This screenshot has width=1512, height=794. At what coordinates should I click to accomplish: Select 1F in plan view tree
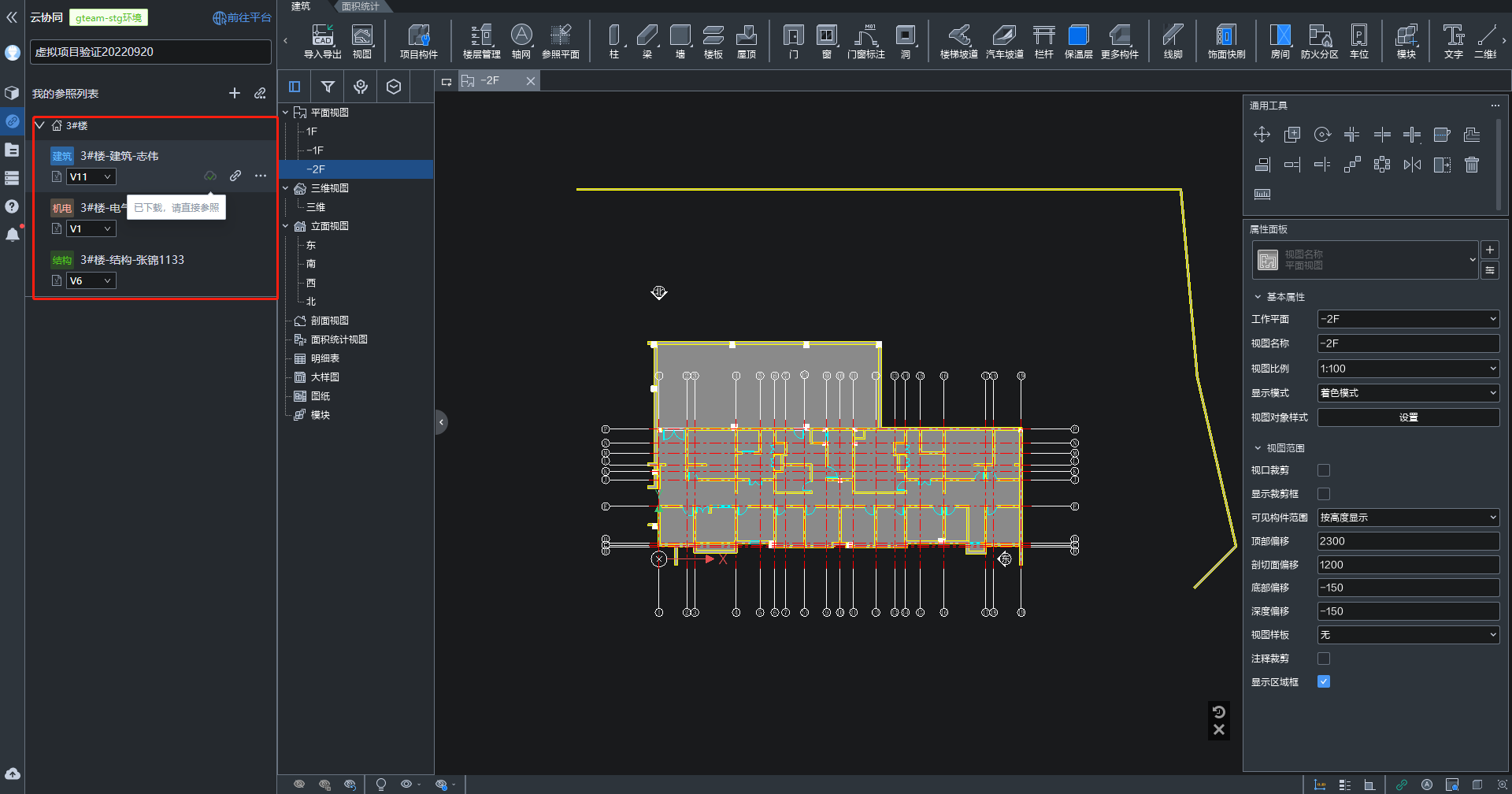coord(312,132)
